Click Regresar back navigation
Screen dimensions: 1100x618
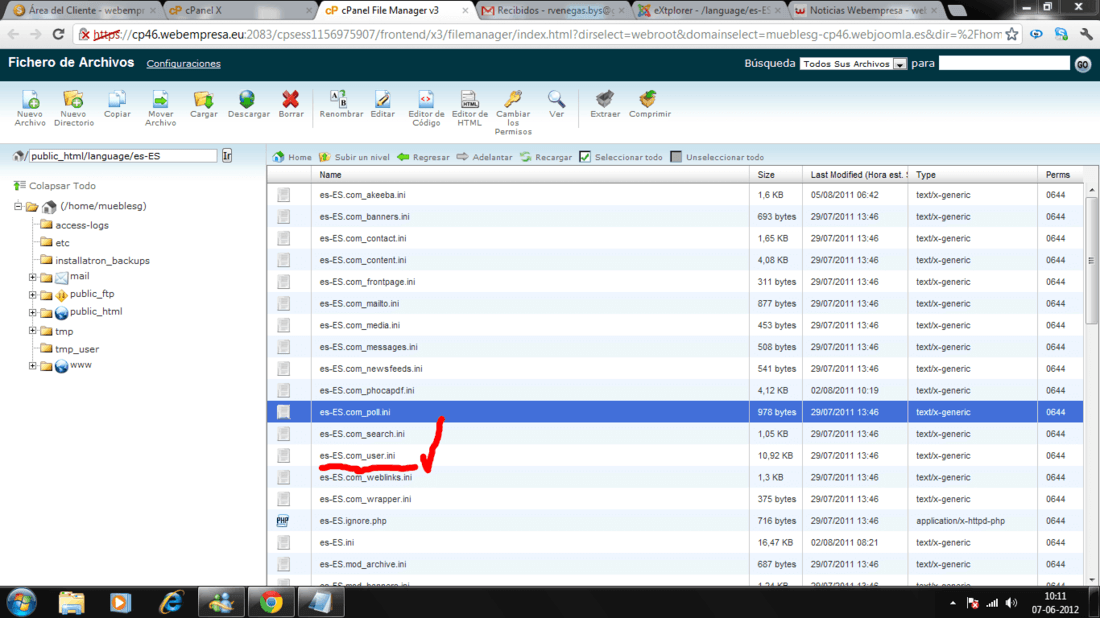(x=423, y=157)
